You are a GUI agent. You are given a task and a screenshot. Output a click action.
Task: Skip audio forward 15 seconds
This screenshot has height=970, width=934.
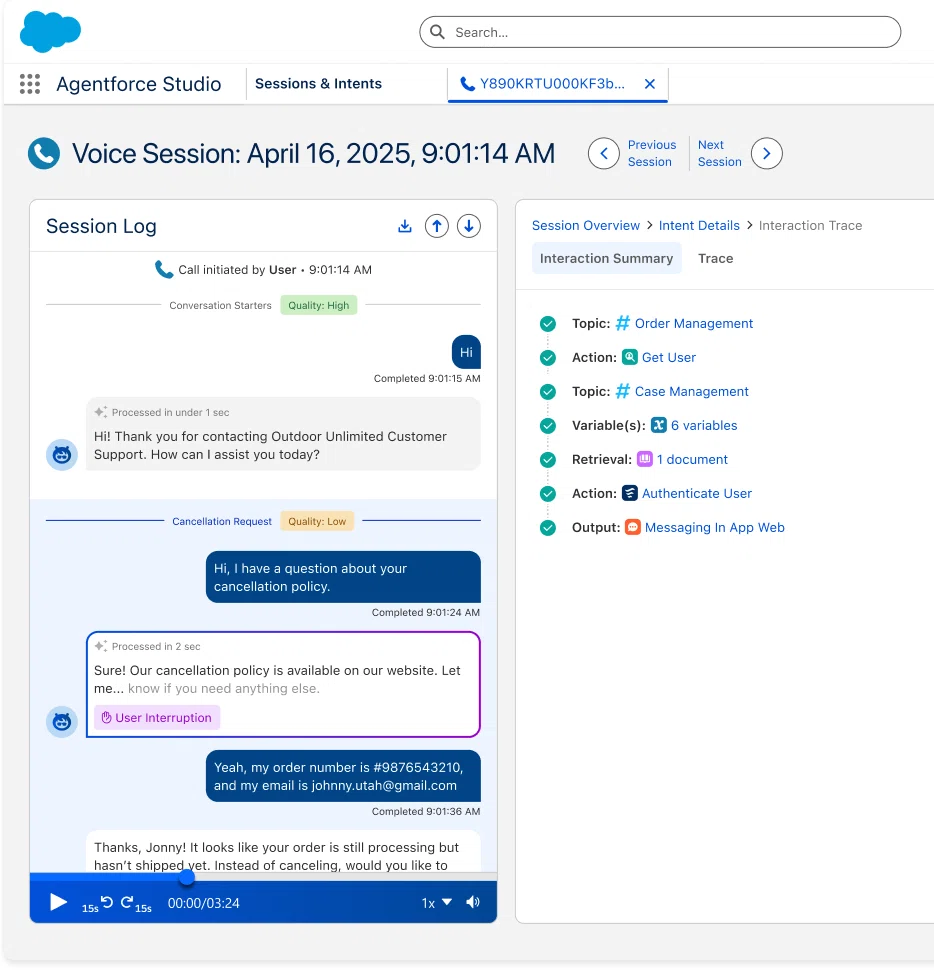[135, 904]
